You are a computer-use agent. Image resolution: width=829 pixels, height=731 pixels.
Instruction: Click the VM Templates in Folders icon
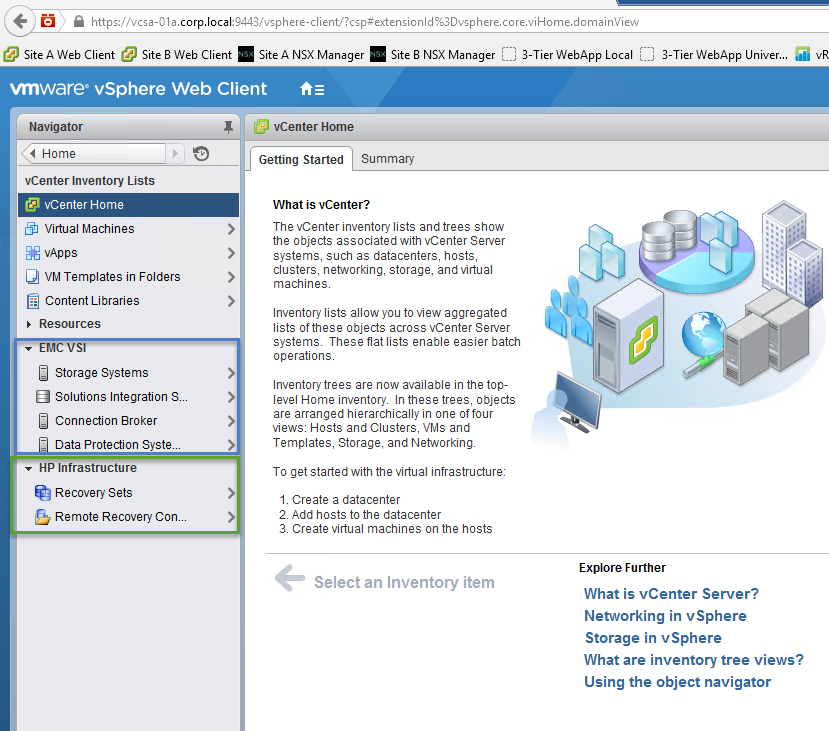32,277
